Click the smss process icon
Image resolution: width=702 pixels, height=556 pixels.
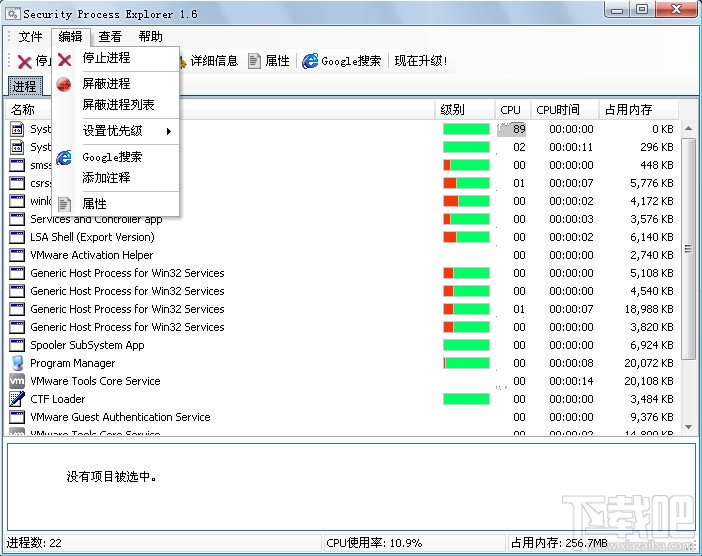coord(17,165)
